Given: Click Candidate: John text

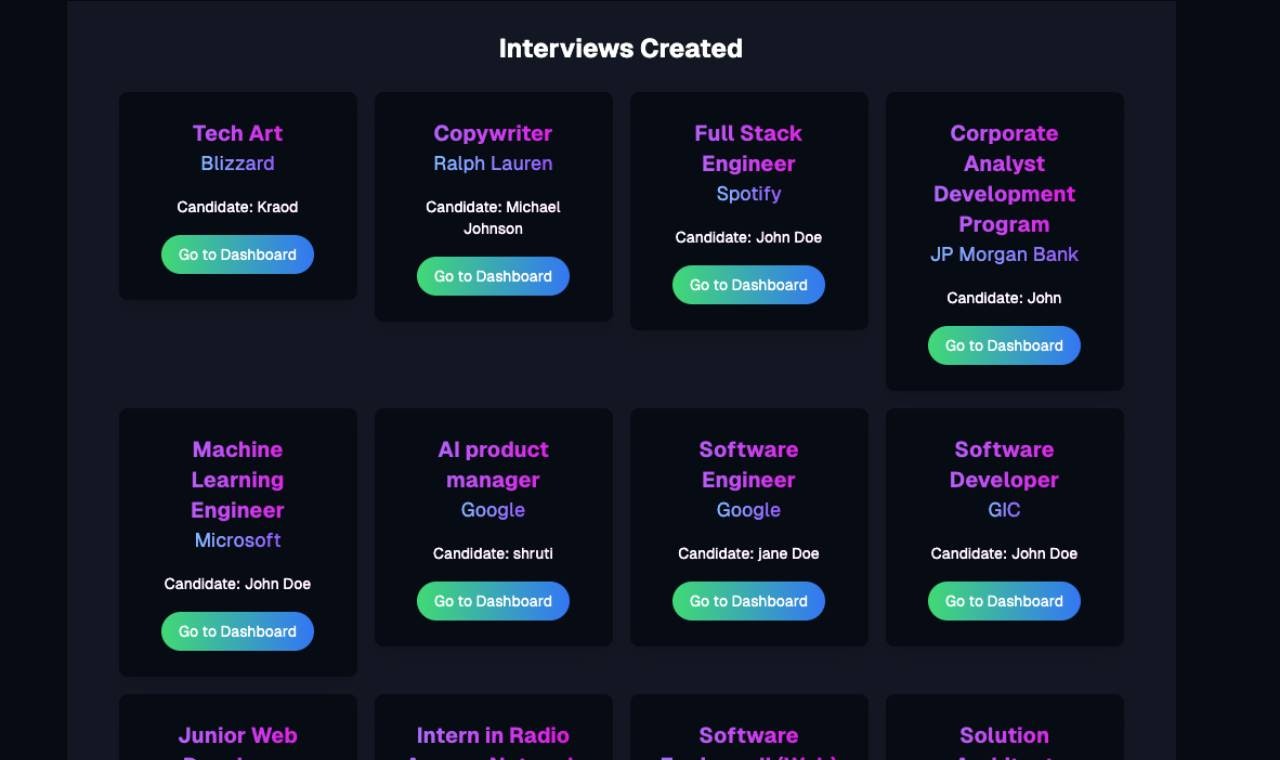Looking at the screenshot, I should [1004, 298].
